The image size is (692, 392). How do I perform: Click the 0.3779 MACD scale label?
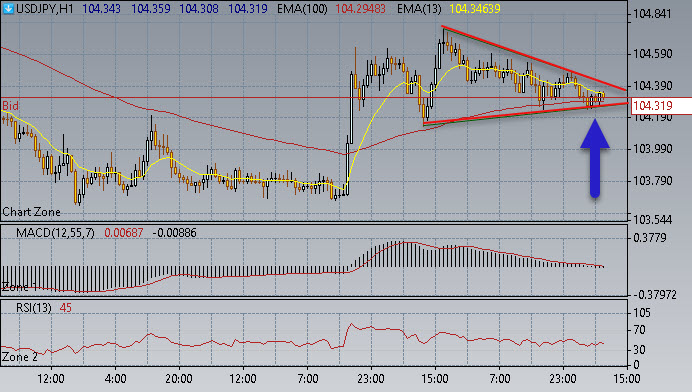[x=650, y=238]
